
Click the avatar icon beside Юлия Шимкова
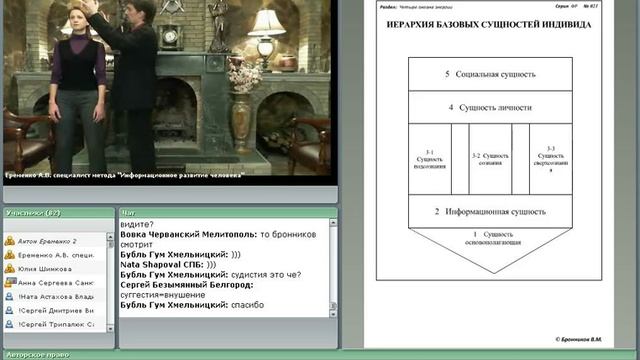pyautogui.click(x=9, y=269)
